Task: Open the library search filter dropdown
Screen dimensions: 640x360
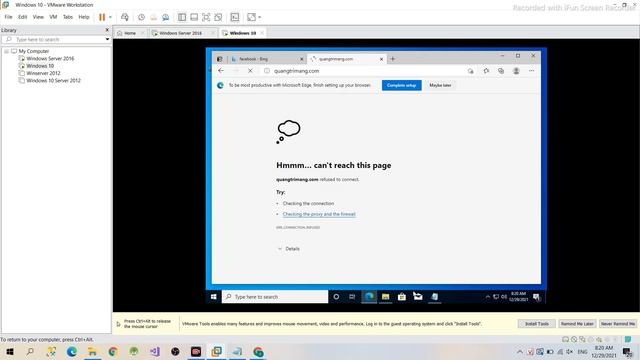Action: pos(107,40)
